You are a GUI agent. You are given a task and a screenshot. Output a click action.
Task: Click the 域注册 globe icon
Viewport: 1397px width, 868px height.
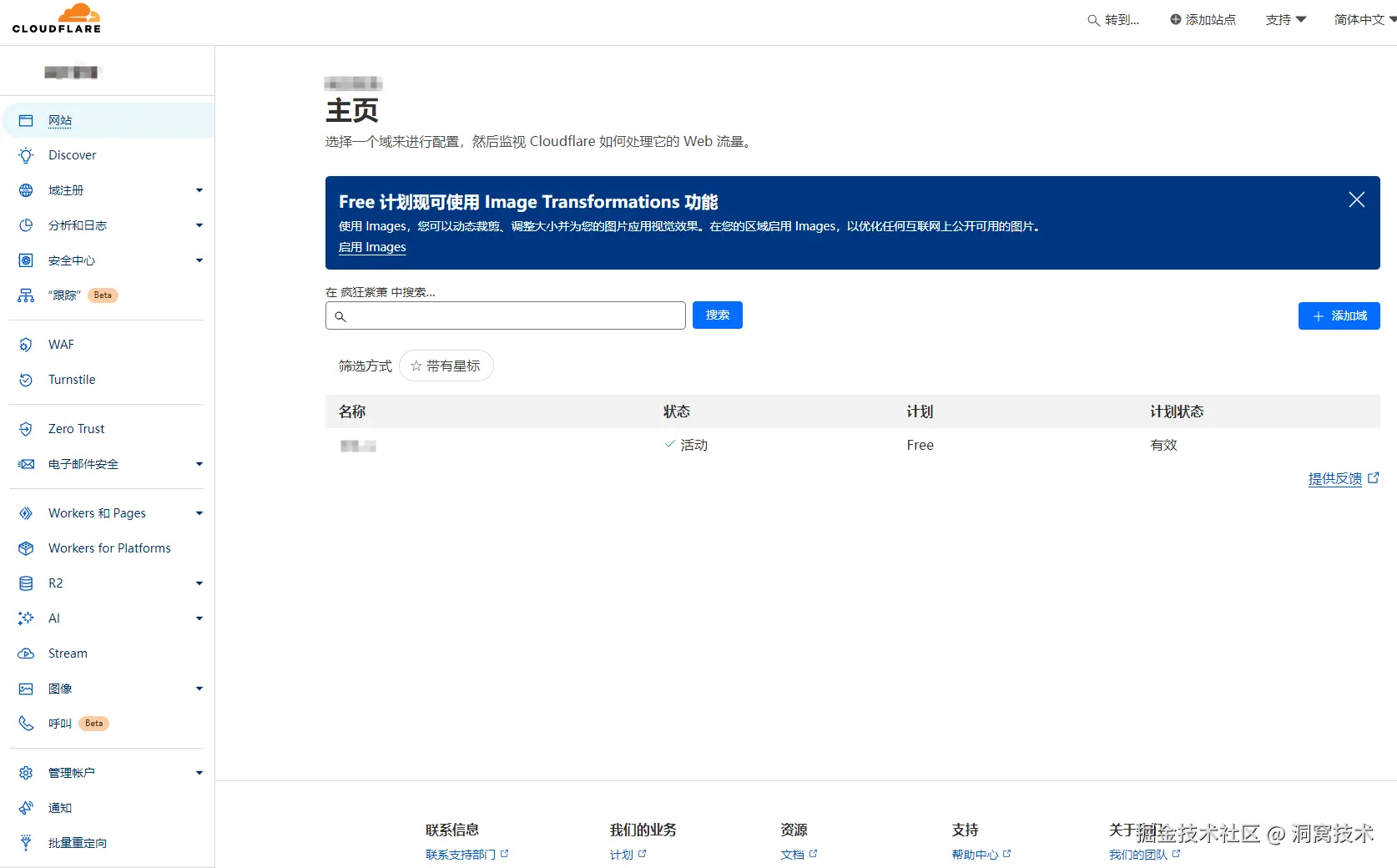pyautogui.click(x=26, y=190)
